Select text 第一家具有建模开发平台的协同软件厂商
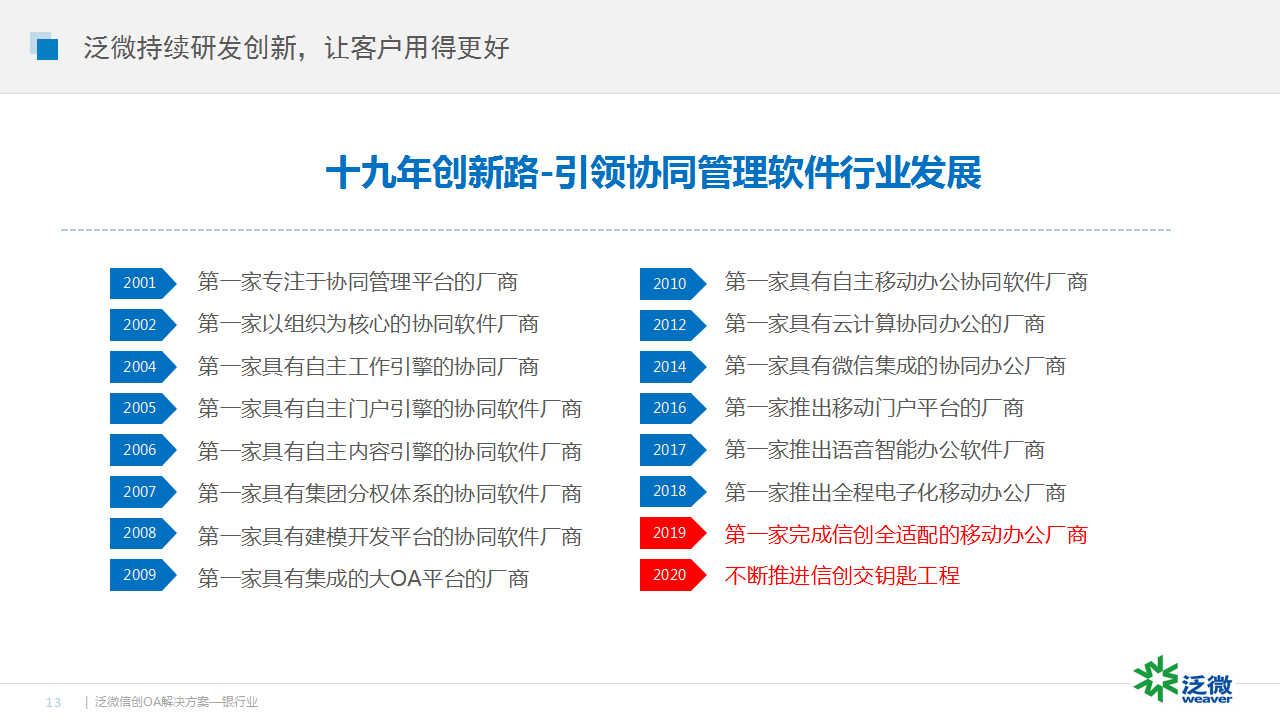The image size is (1280, 720). click(x=390, y=537)
